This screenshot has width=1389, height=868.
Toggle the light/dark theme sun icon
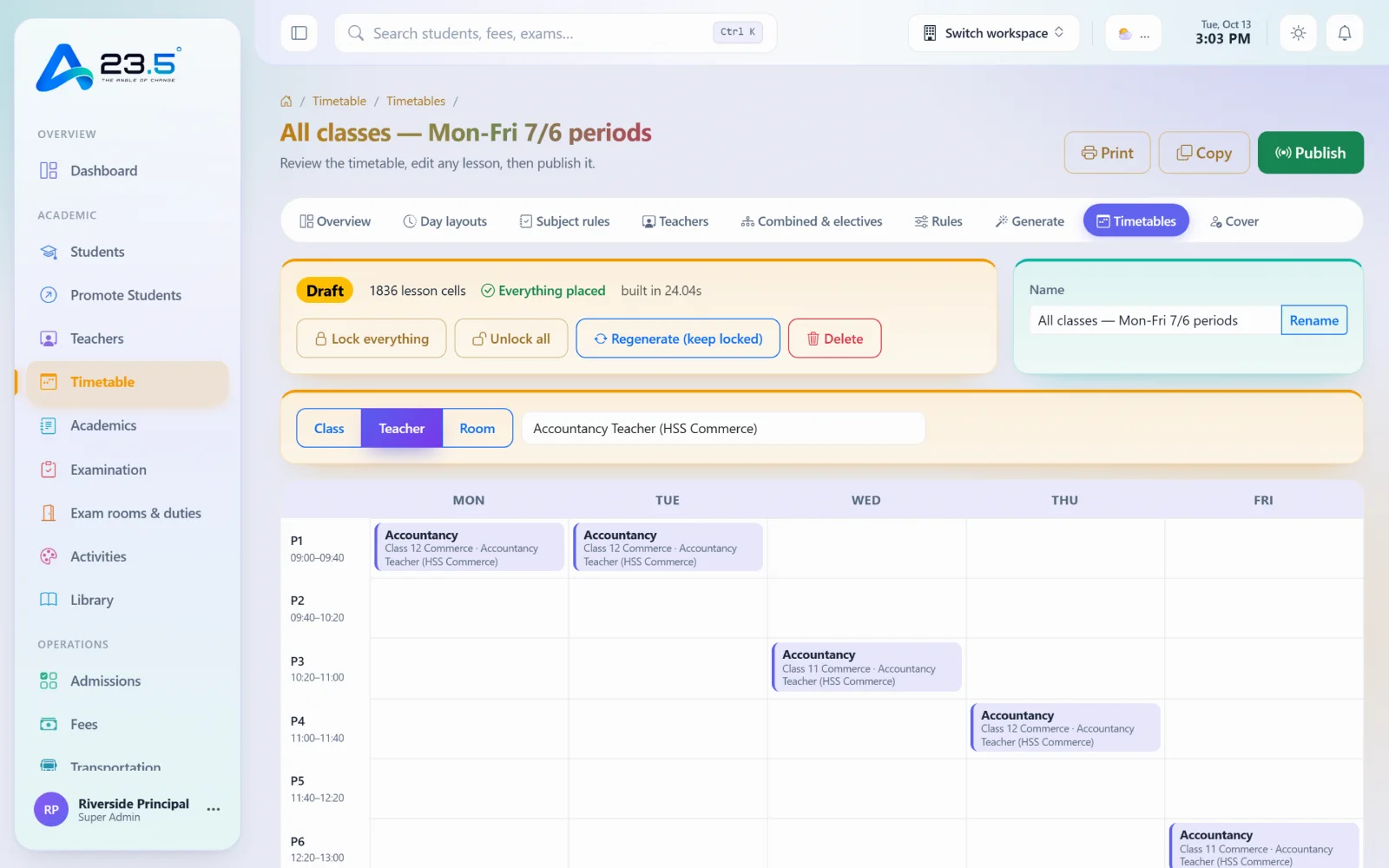[x=1298, y=33]
